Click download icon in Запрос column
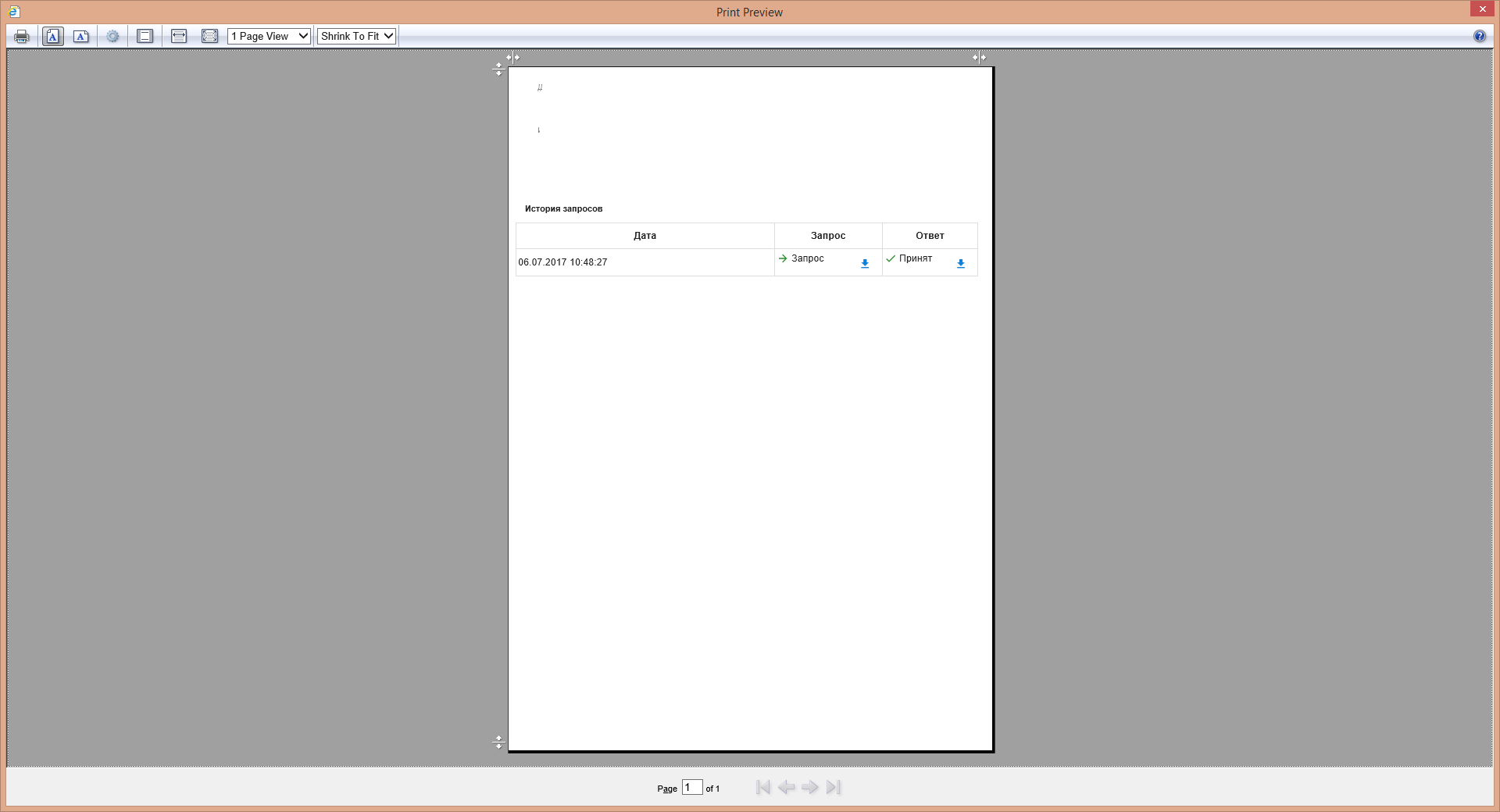Viewport: 1500px width, 812px height. (865, 264)
